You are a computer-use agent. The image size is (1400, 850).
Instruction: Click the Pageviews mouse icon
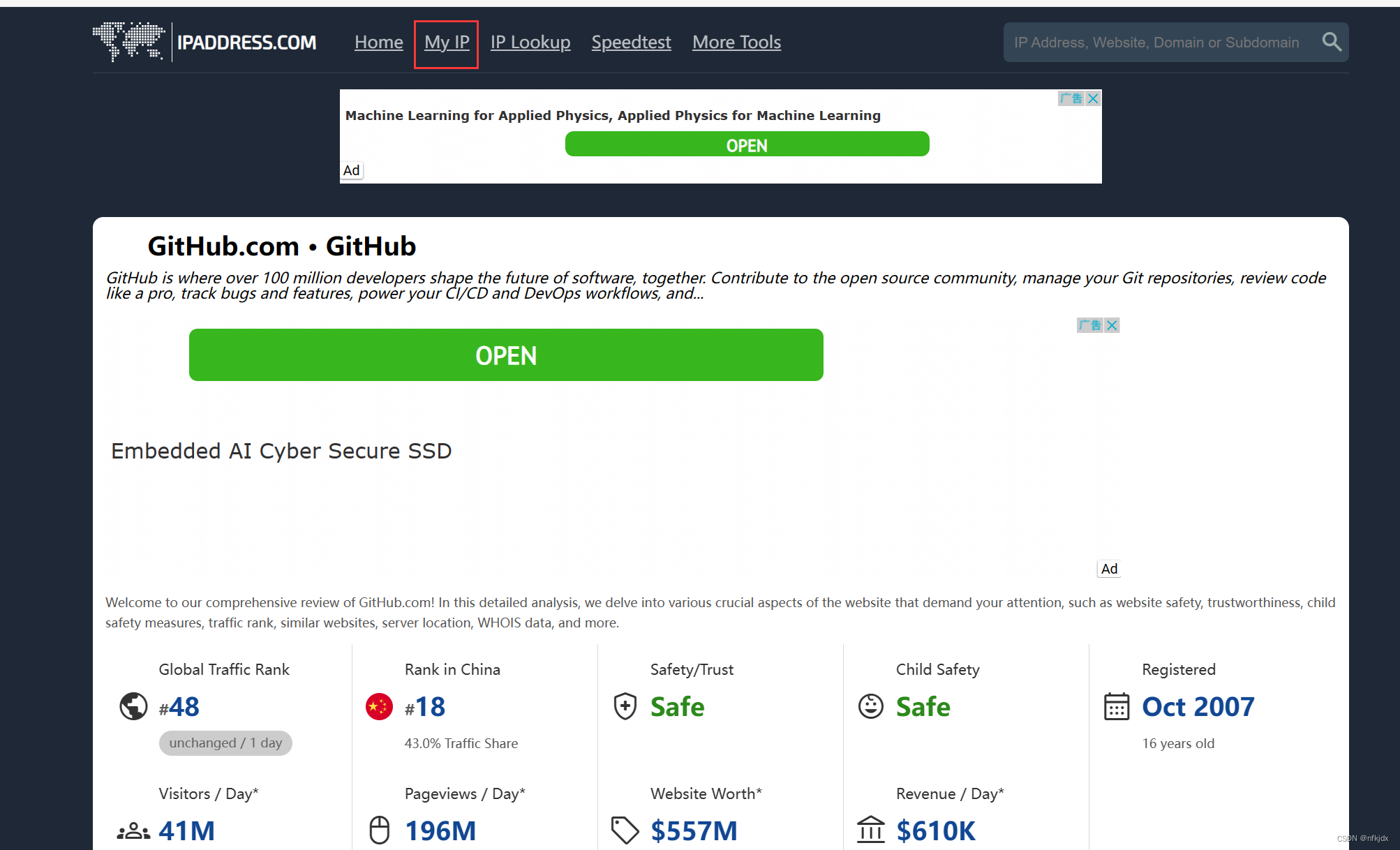[x=379, y=830]
